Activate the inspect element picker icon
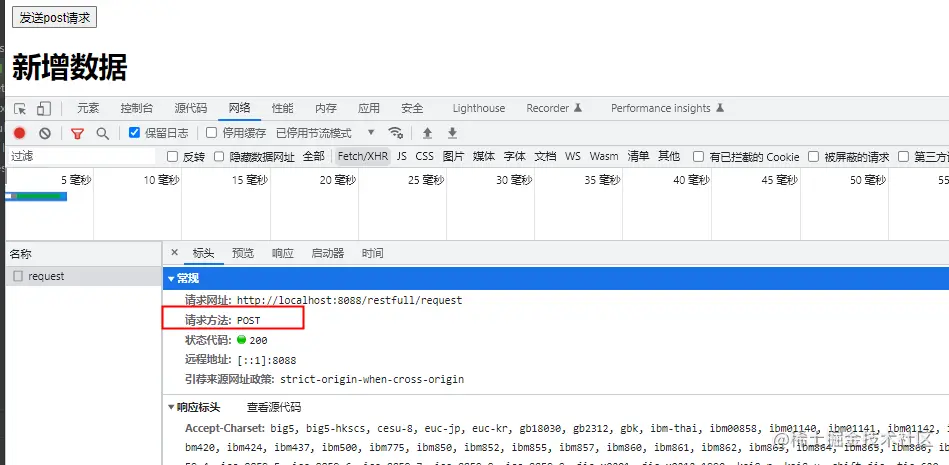949x465 pixels. pos(20,109)
